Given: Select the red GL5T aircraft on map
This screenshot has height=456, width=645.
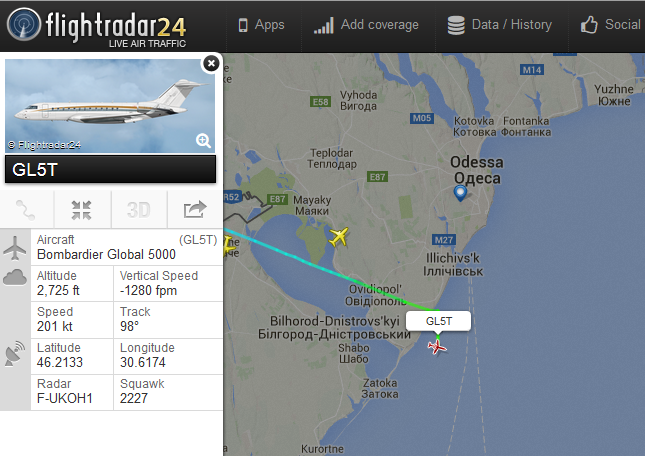Looking at the screenshot, I should (x=437, y=347).
